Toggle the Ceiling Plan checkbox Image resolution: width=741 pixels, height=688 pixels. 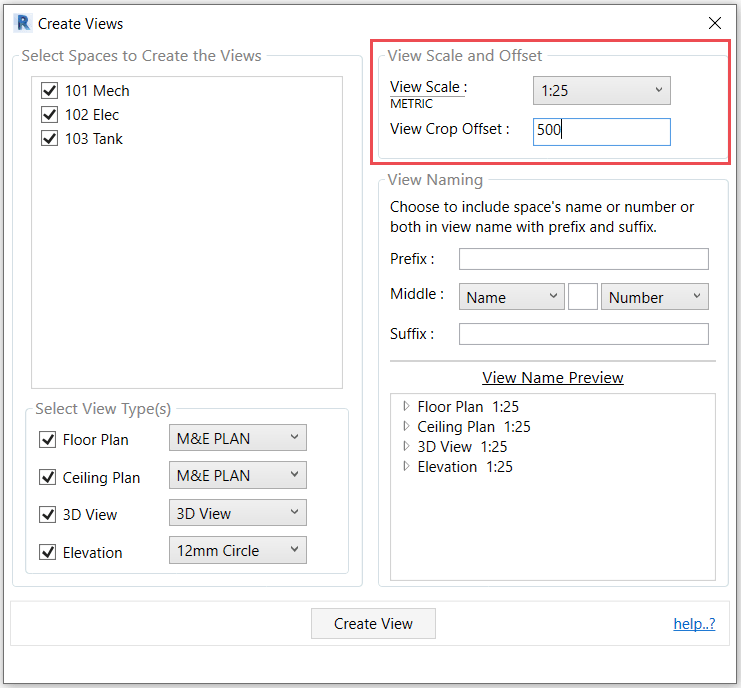[x=47, y=477]
